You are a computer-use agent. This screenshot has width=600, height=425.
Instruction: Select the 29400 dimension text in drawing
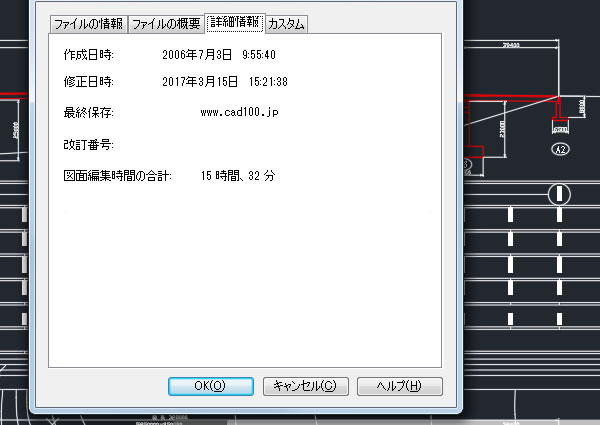tap(511, 45)
